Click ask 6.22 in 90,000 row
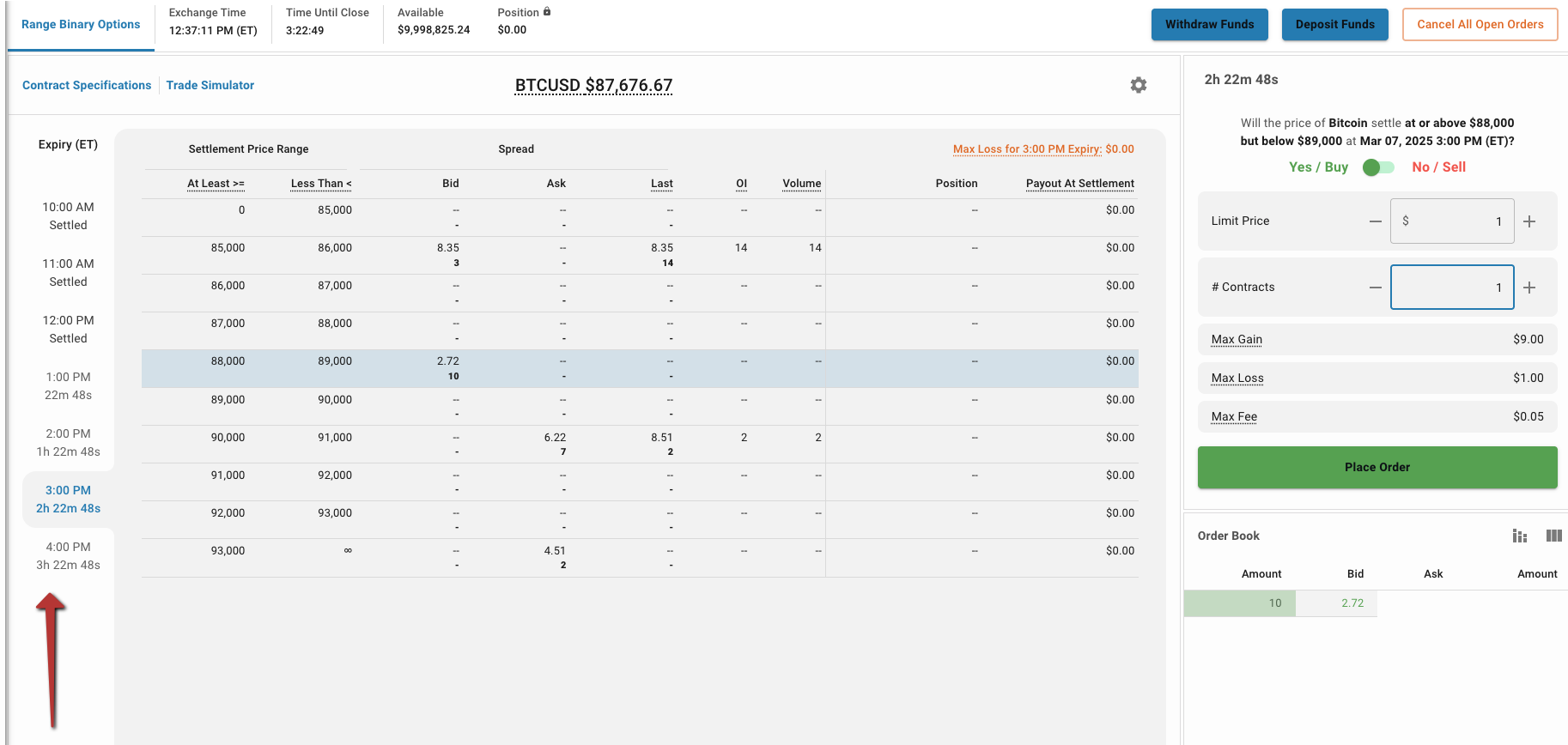The image size is (1568, 745). click(x=555, y=438)
